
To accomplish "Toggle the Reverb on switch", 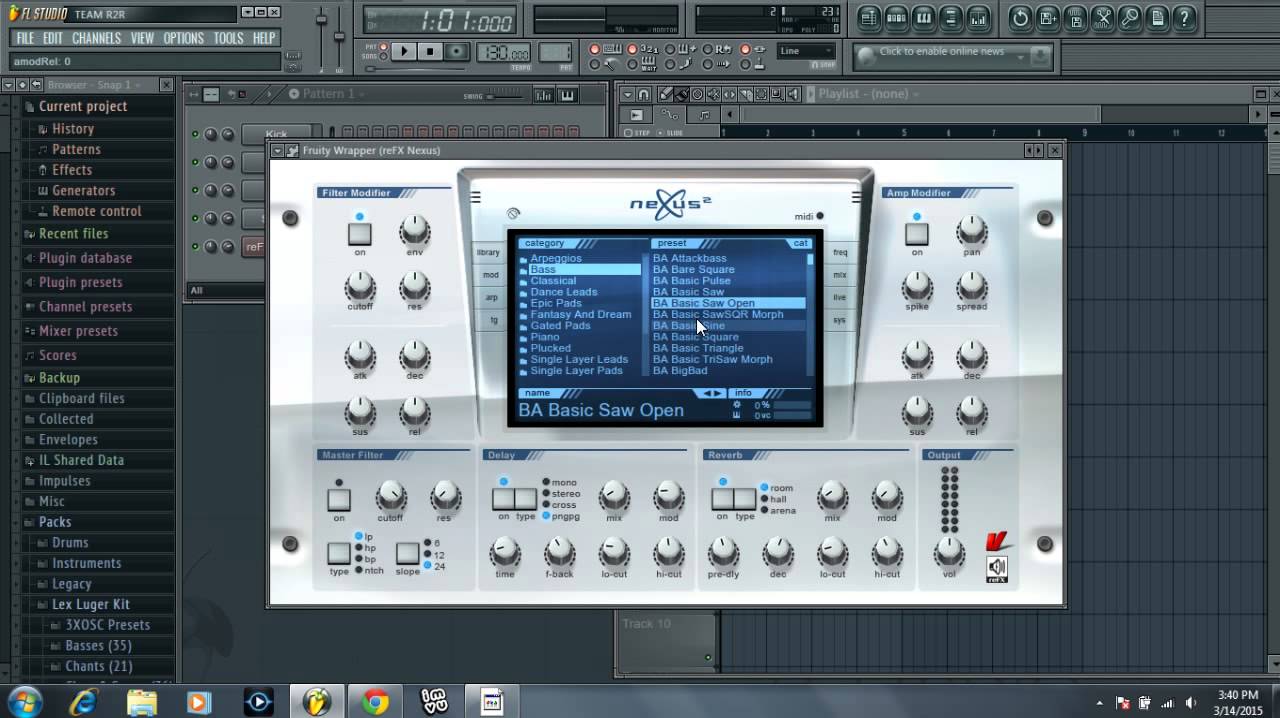I will (722, 499).
